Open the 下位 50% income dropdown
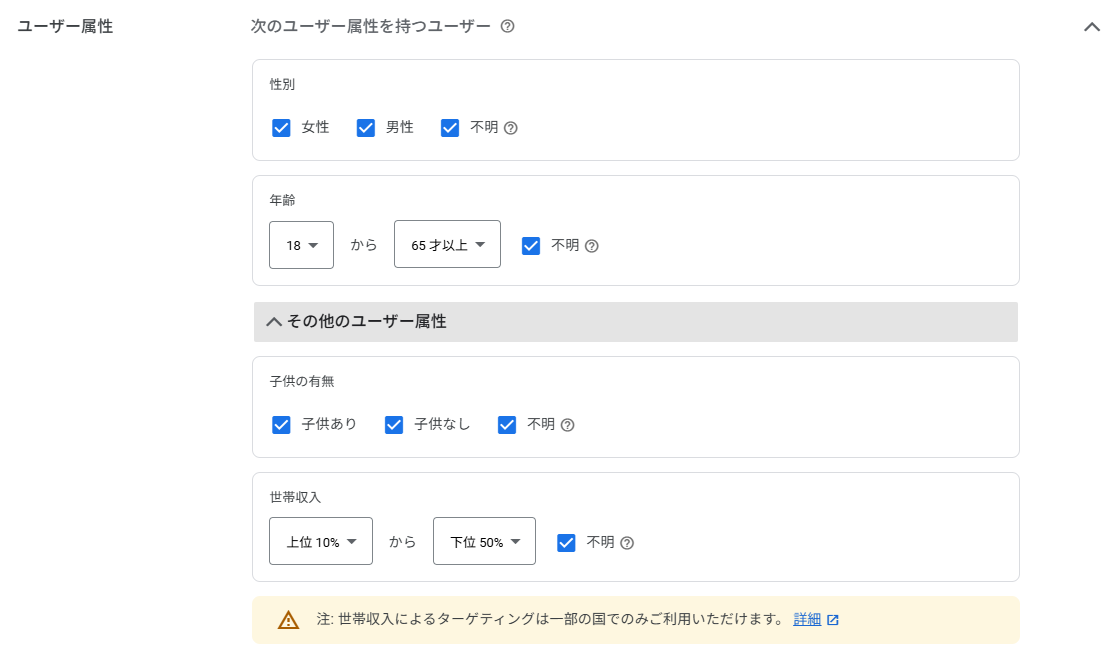 click(x=484, y=542)
